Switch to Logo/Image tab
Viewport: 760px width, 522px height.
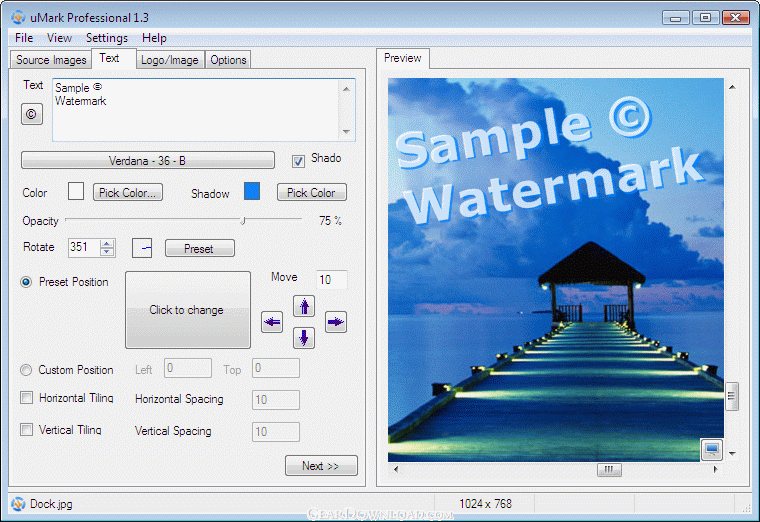170,60
